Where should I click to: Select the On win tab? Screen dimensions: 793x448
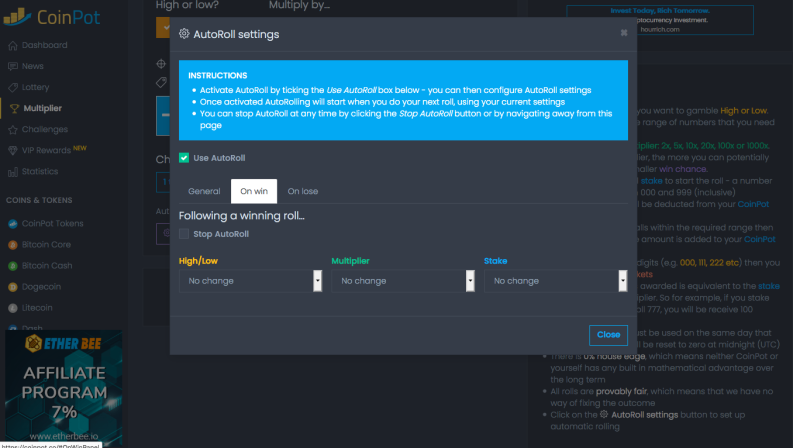click(x=254, y=191)
